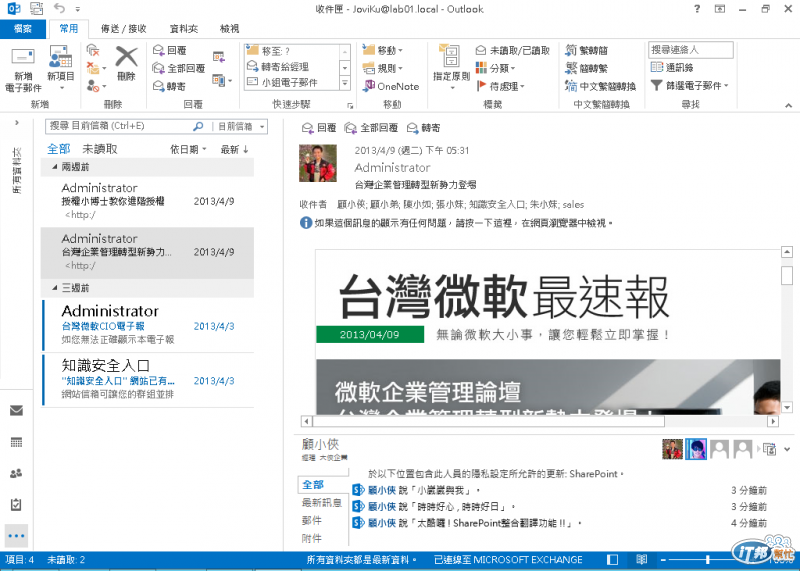800x571 pixels.
Task: Click the reading view icon in status bar
Action: [642, 560]
